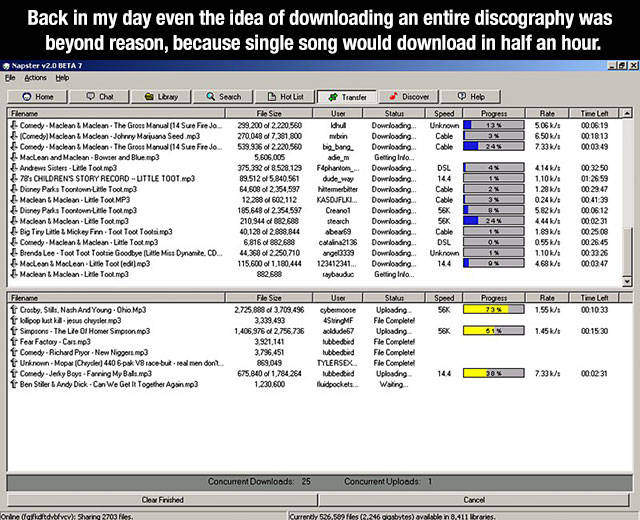Click the Discover tab's music icon
640x520 pixels.
pyautogui.click(x=393, y=97)
